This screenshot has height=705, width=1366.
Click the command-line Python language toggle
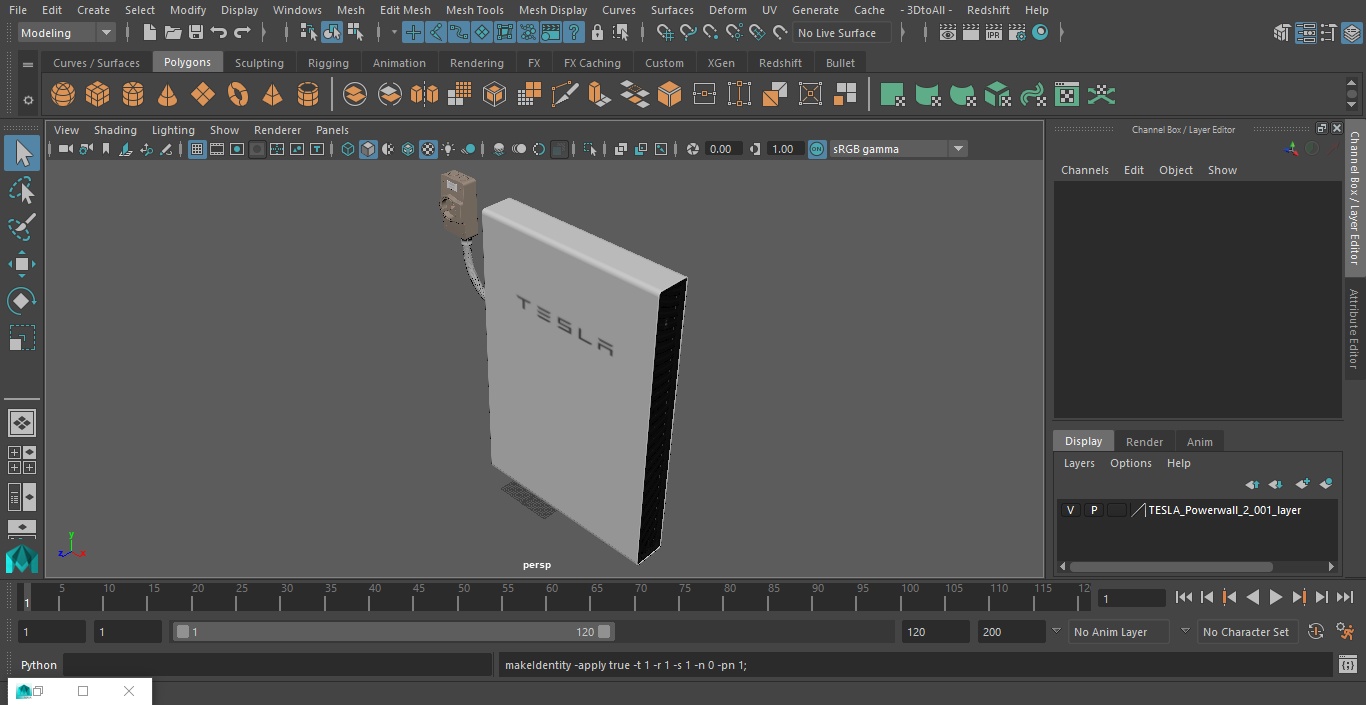[39, 665]
